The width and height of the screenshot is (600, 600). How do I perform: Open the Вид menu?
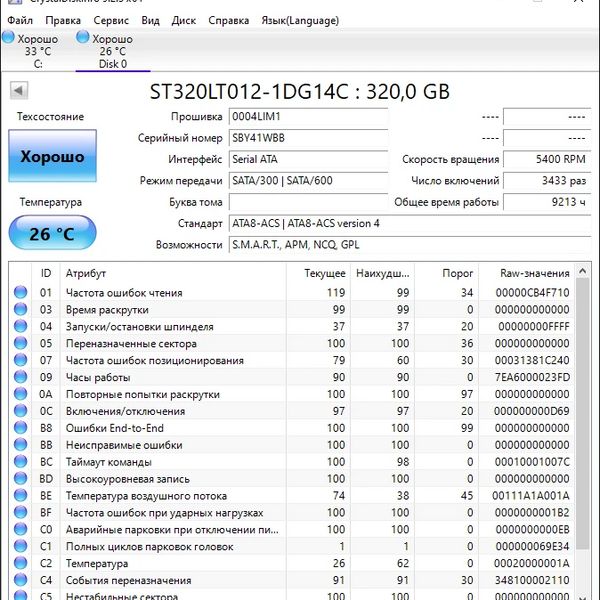coord(150,20)
